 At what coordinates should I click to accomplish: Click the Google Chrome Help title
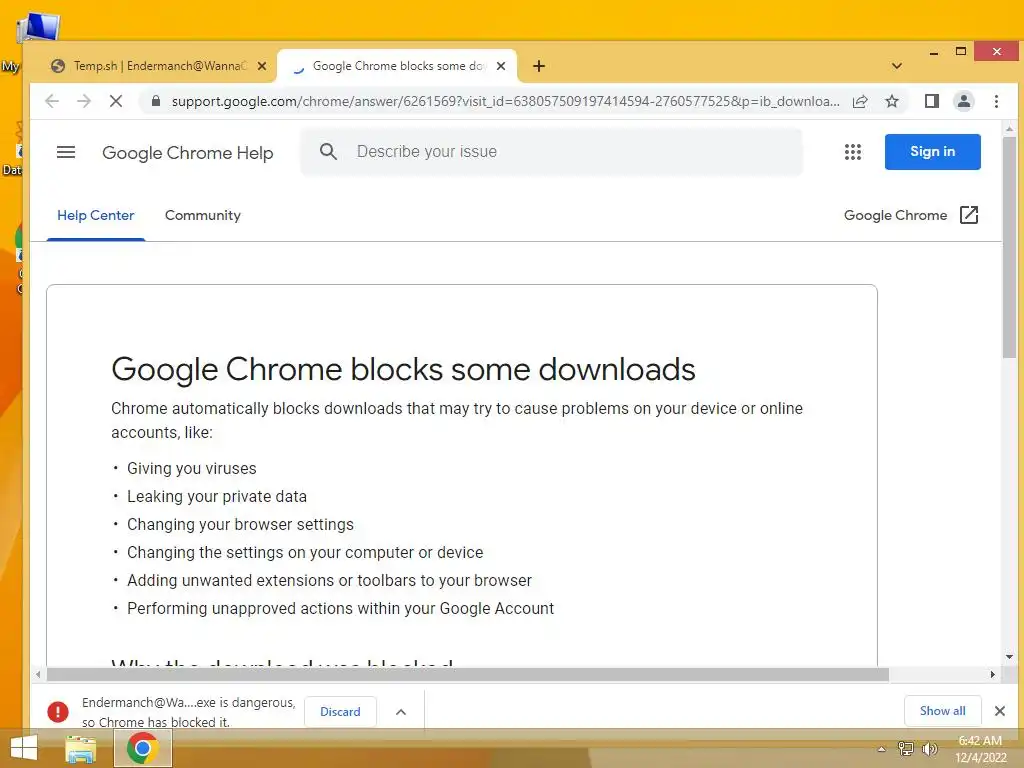click(187, 153)
